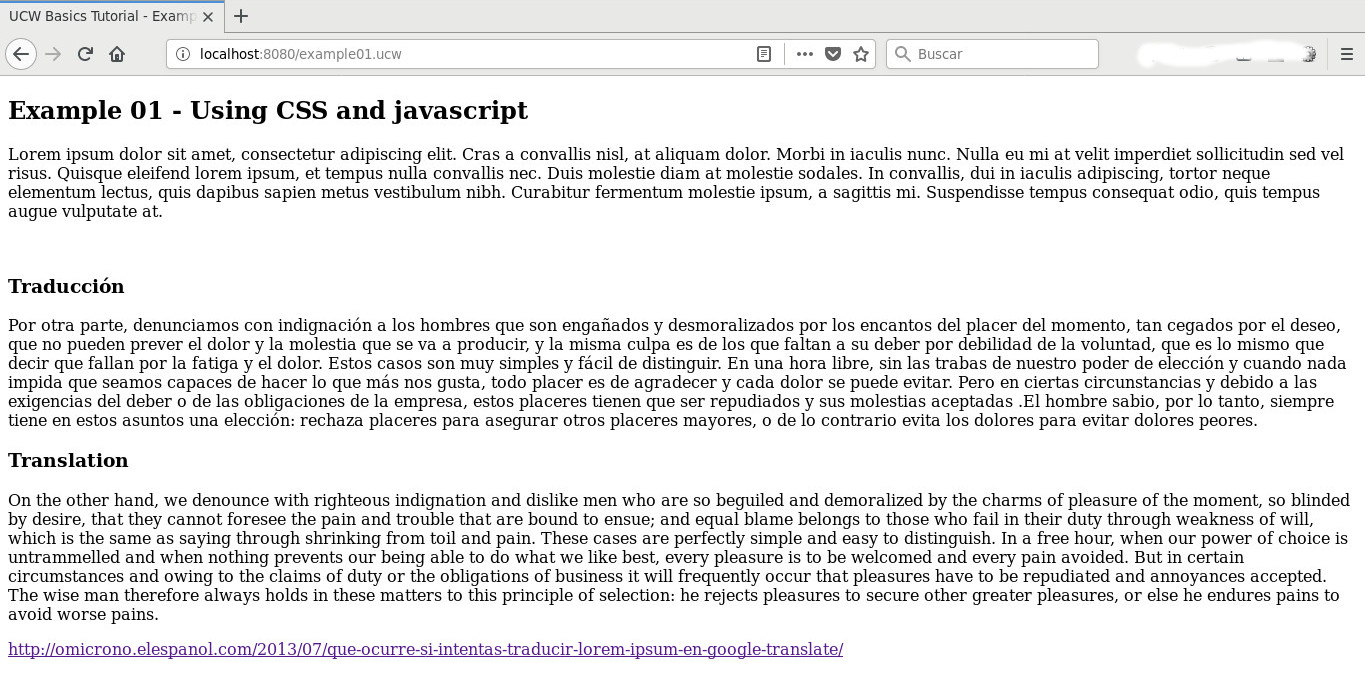Show site information for localhost
The width and height of the screenshot is (1365, 676).
tap(183, 54)
